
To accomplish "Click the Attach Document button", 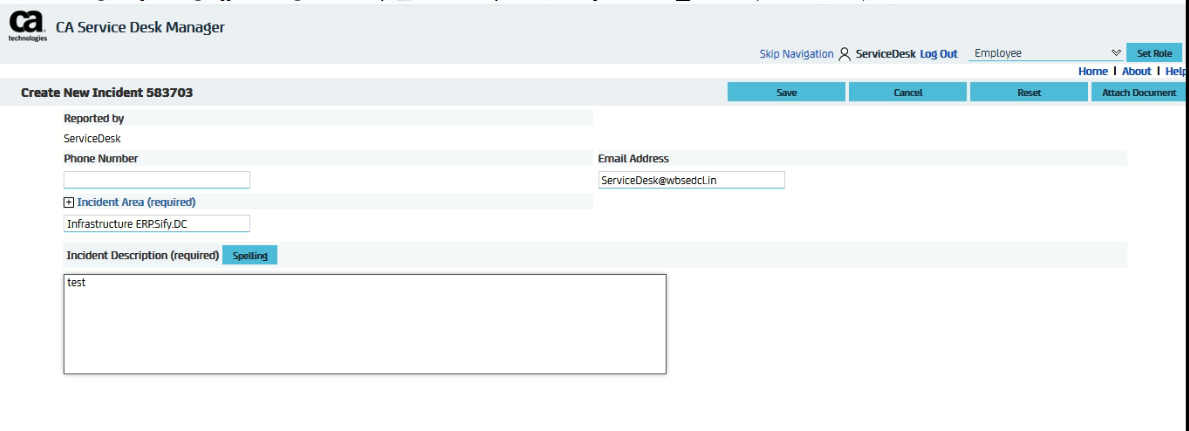I will coord(1140,93).
